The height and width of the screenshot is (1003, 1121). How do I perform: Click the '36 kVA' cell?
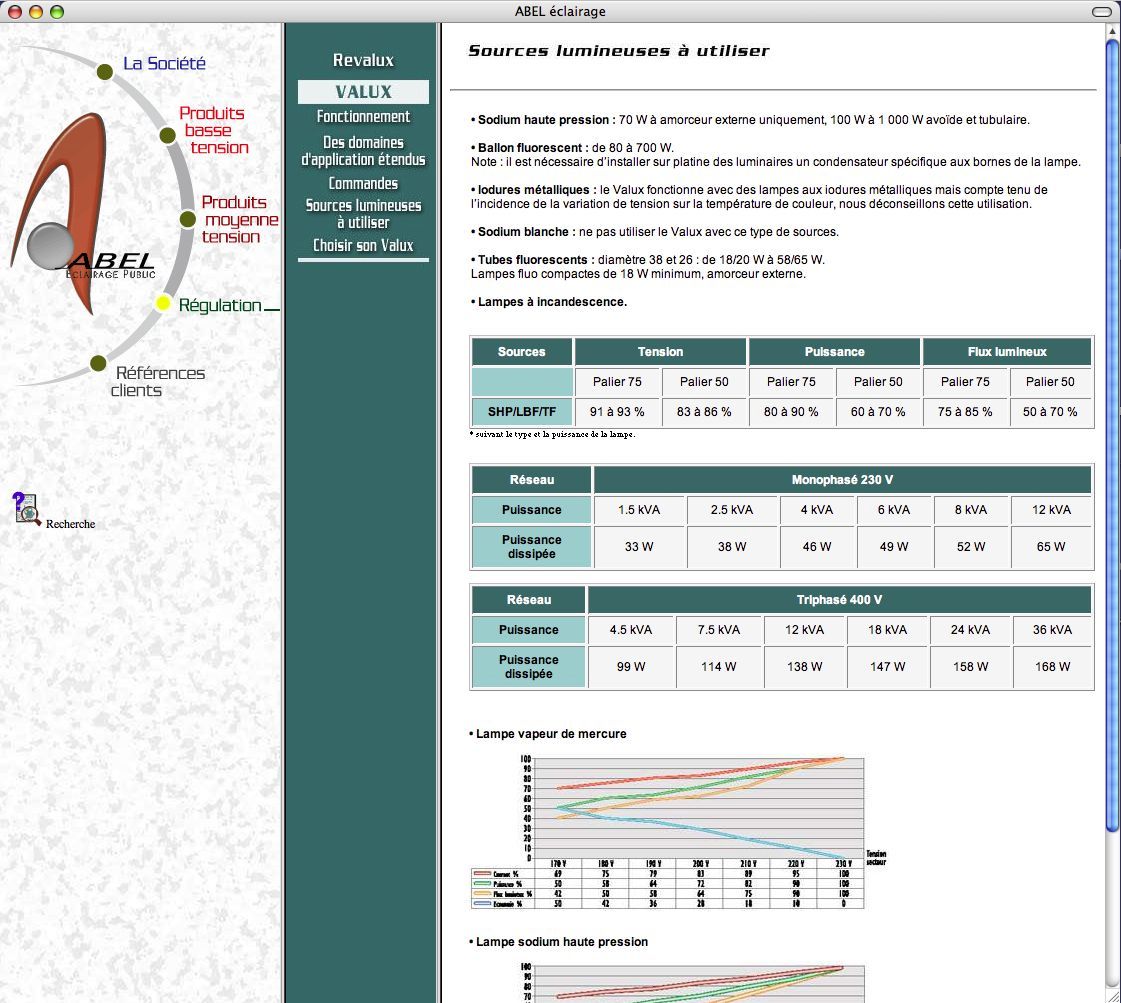click(1052, 630)
